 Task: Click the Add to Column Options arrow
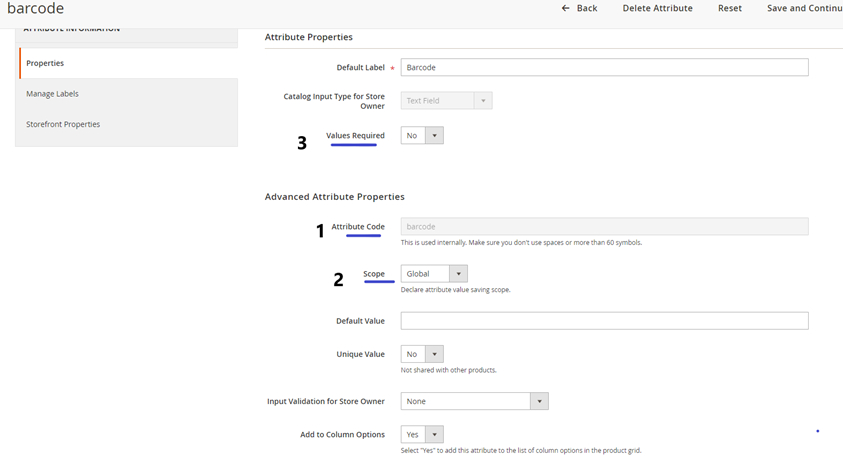click(434, 434)
